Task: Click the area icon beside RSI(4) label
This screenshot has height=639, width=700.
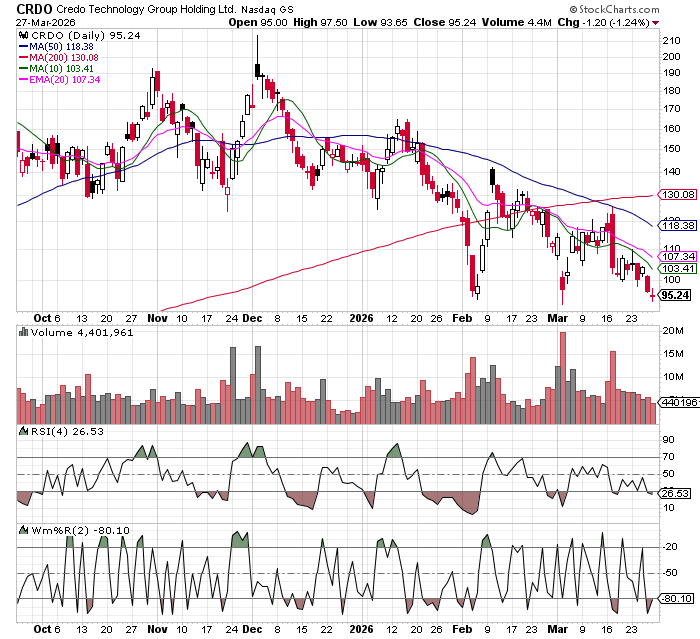Action: tap(23, 431)
